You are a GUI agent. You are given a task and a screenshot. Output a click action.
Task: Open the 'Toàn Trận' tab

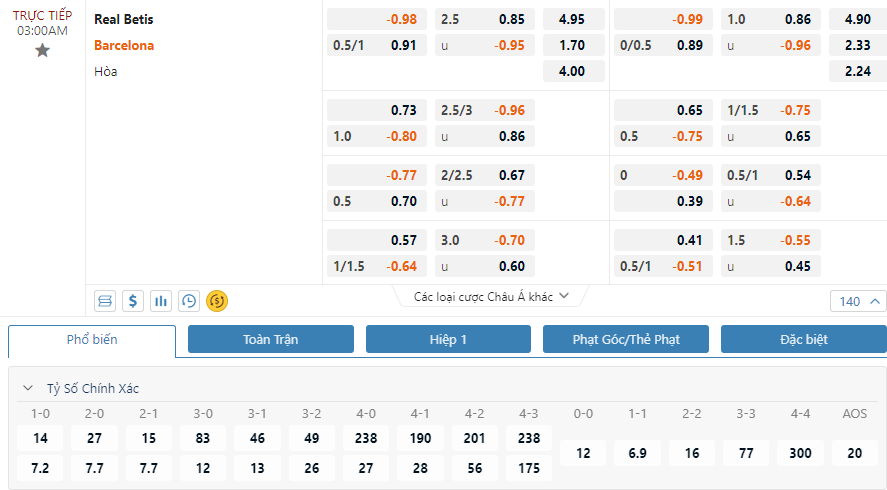[x=270, y=340]
